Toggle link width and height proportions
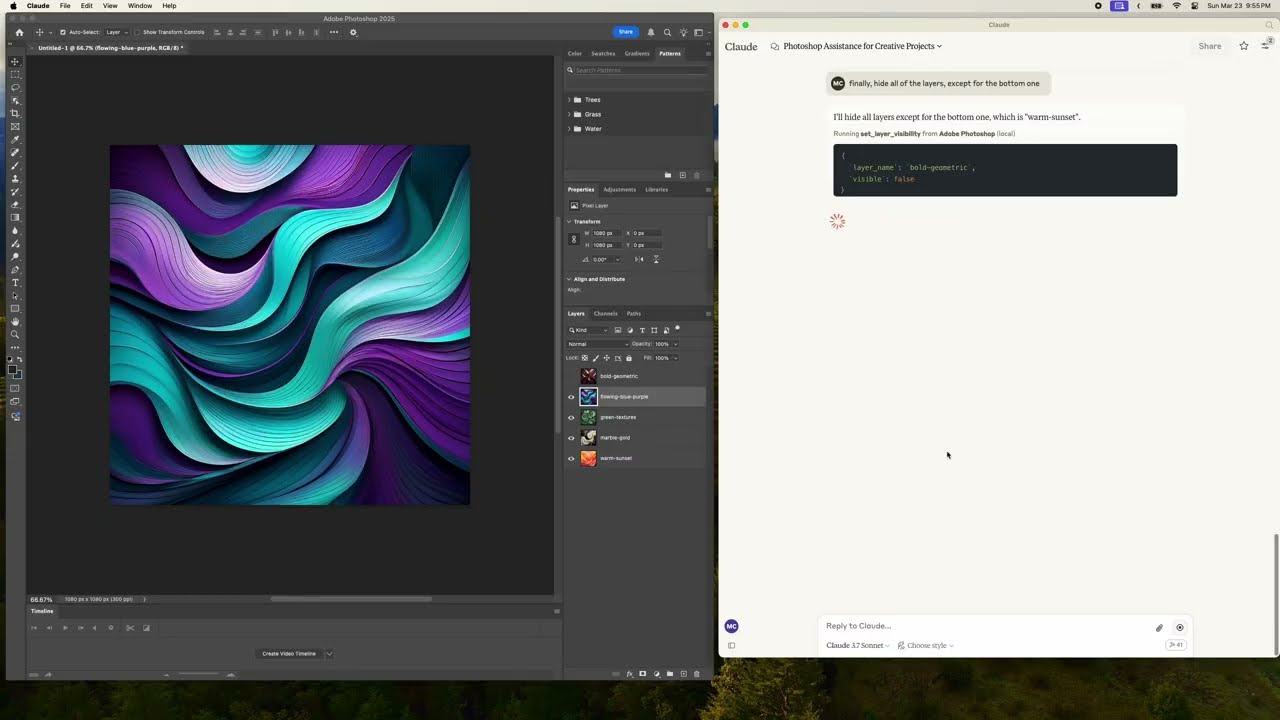 tap(573, 239)
